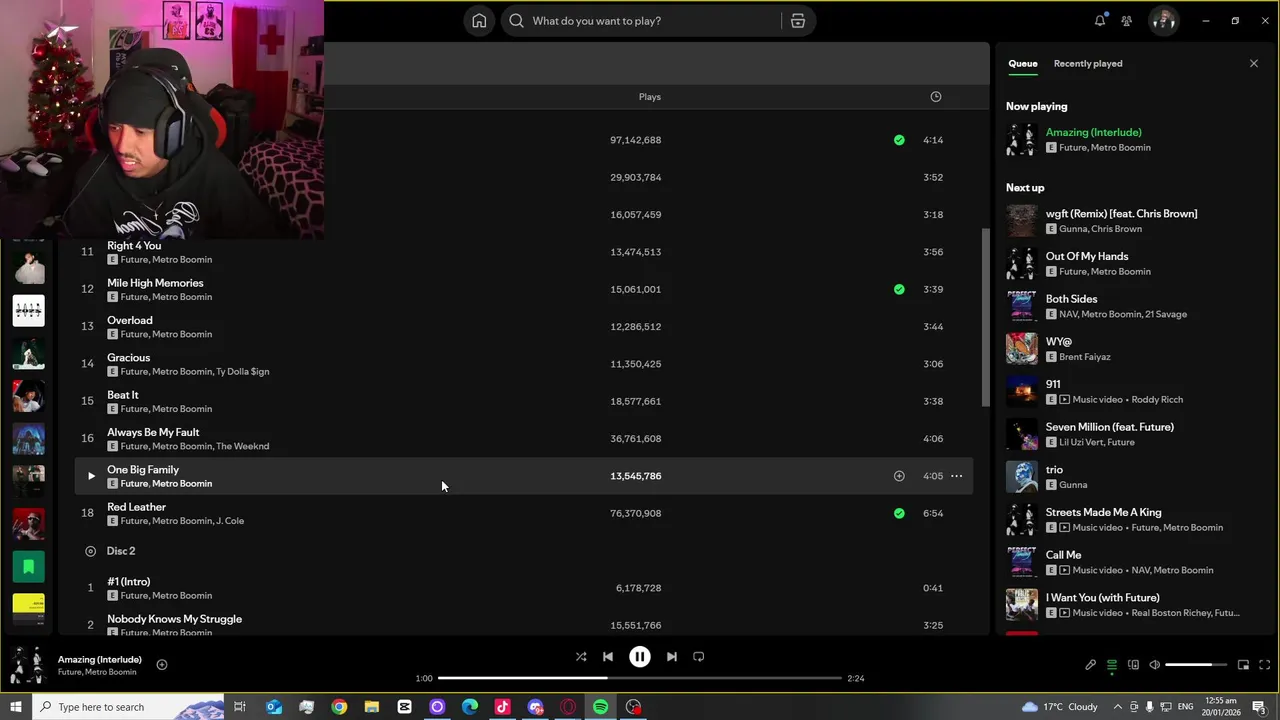Screen dimensions: 1280x720
Task: Select I Want You (with Future) in the queue
Action: coord(1103,598)
